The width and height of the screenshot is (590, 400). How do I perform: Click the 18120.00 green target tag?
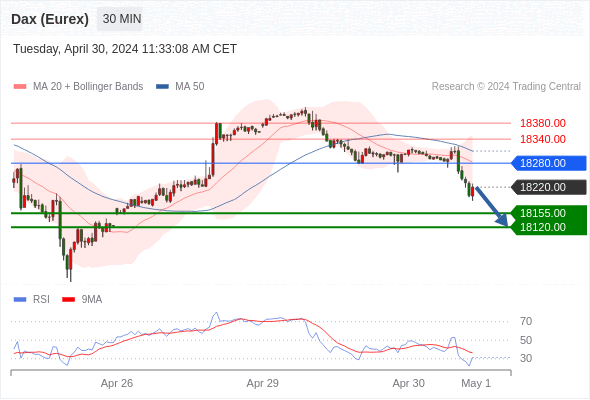point(549,227)
